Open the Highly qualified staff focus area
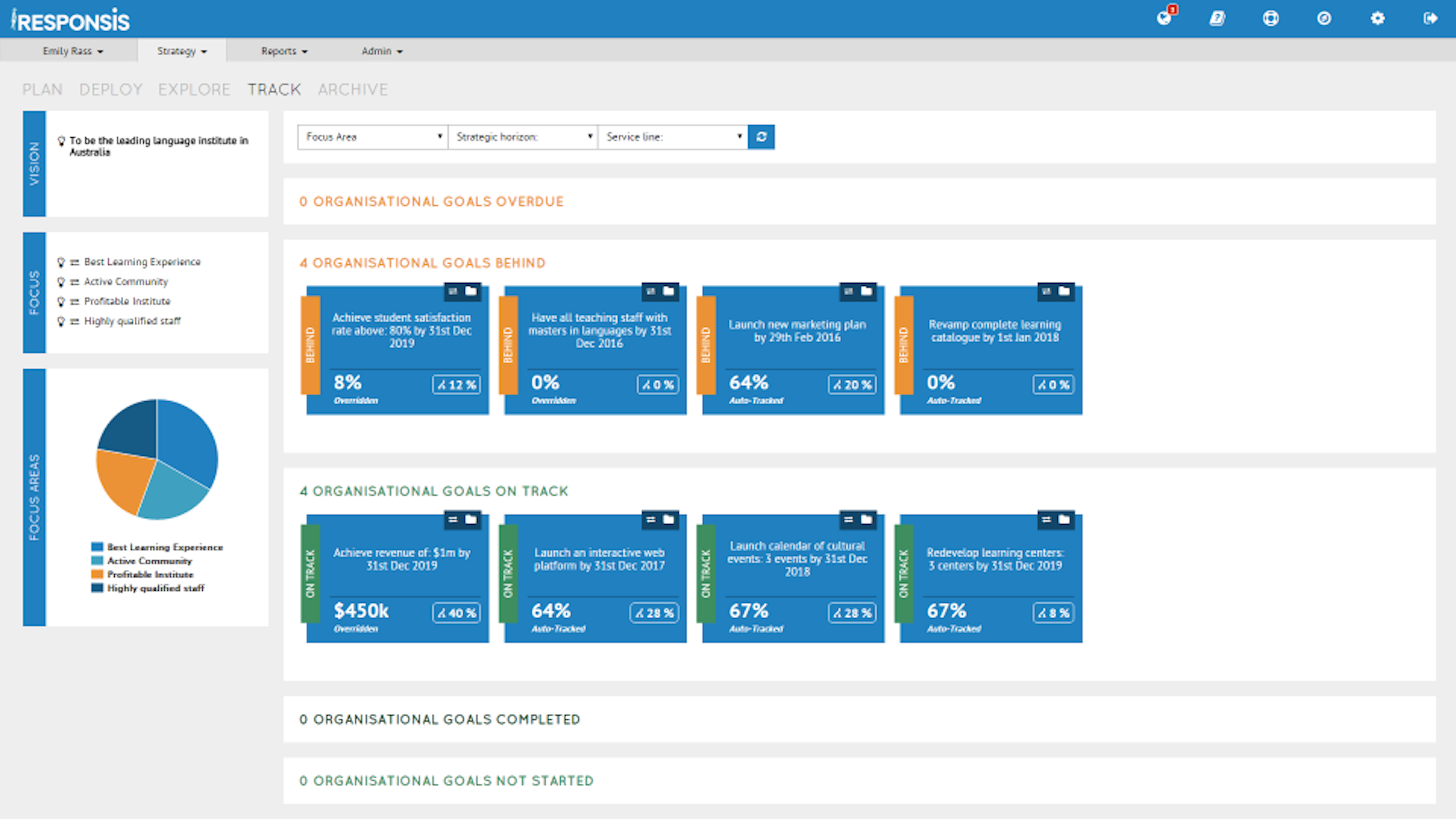1456x819 pixels. coord(132,321)
